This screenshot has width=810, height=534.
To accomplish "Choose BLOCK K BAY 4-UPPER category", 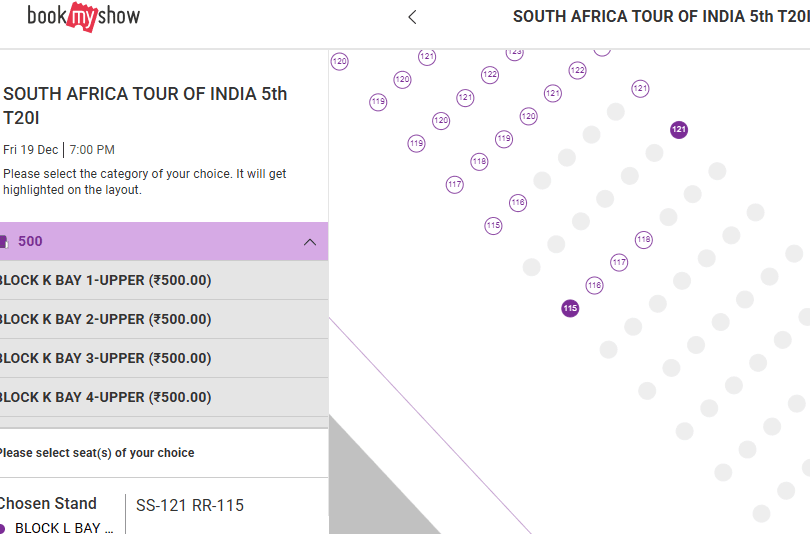I will [x=105, y=398].
